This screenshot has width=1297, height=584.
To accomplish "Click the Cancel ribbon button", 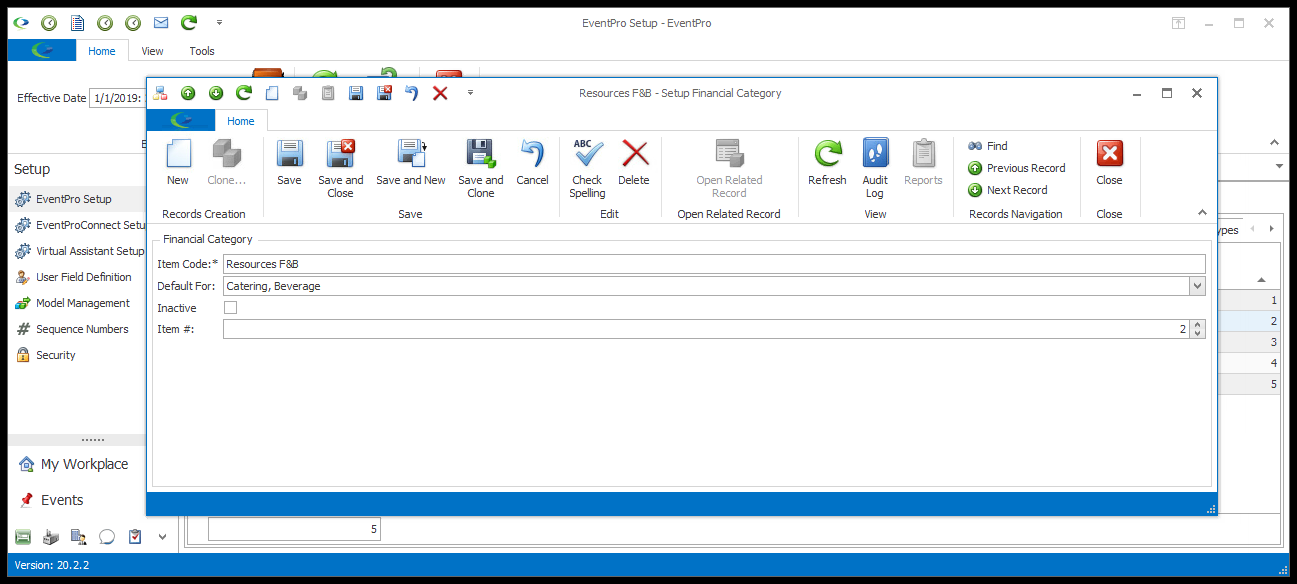I will [x=532, y=163].
